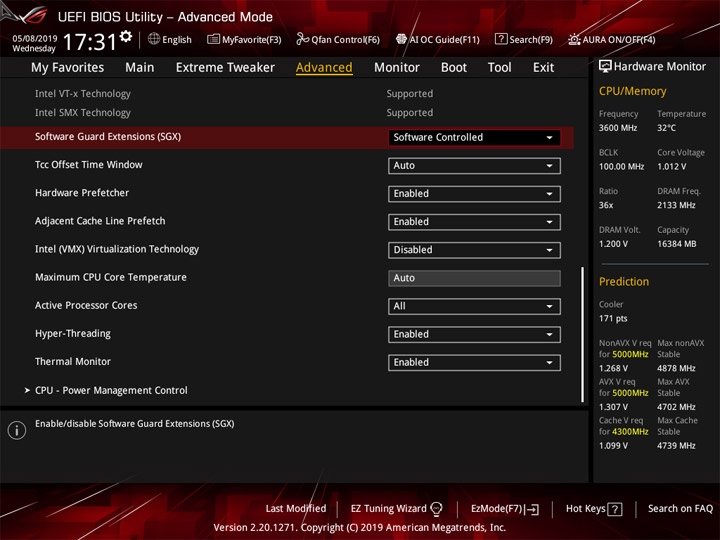Click the Last Modified button
This screenshot has height=540, width=720.
(296, 508)
